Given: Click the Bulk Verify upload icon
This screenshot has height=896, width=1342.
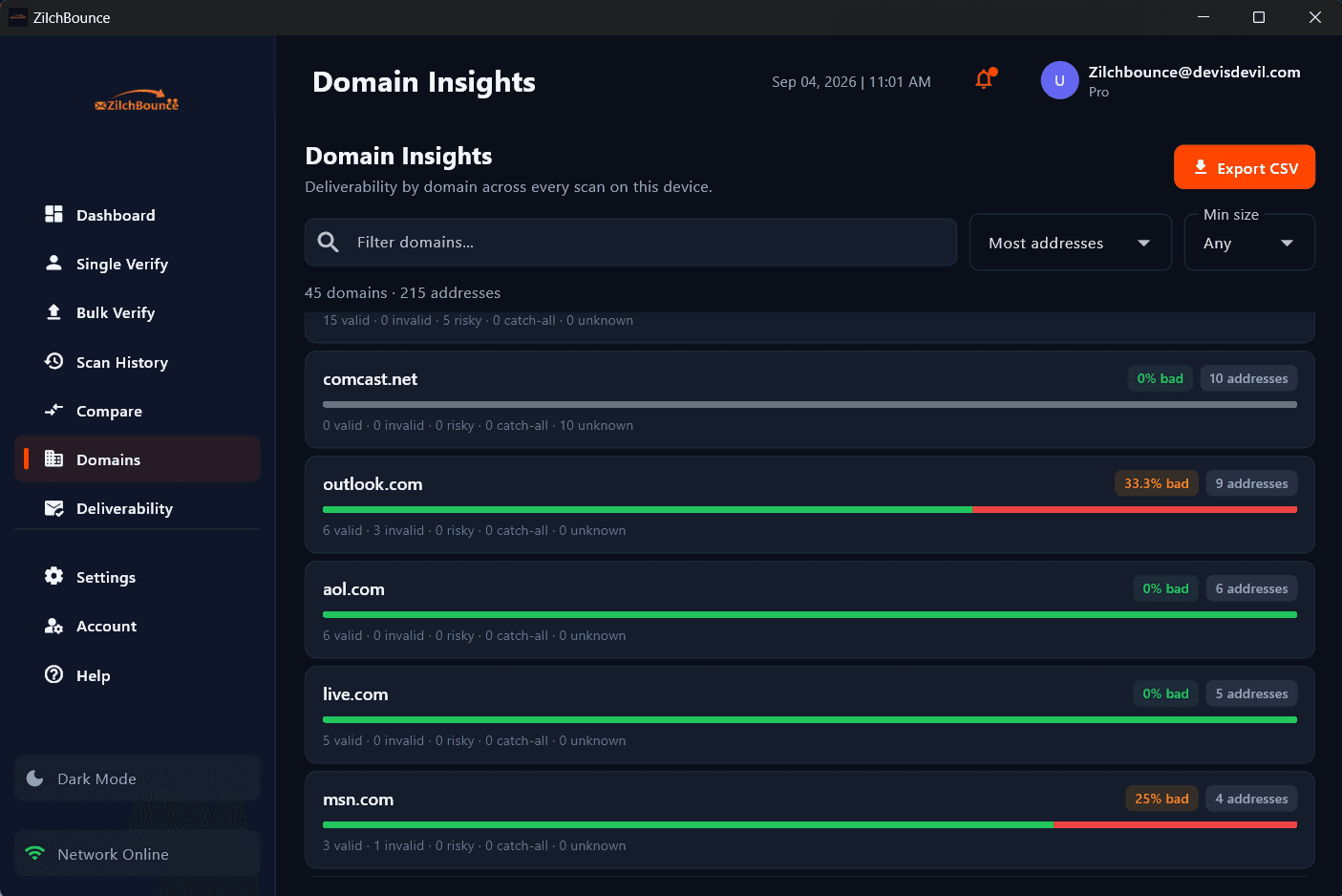Looking at the screenshot, I should pyautogui.click(x=53, y=311).
